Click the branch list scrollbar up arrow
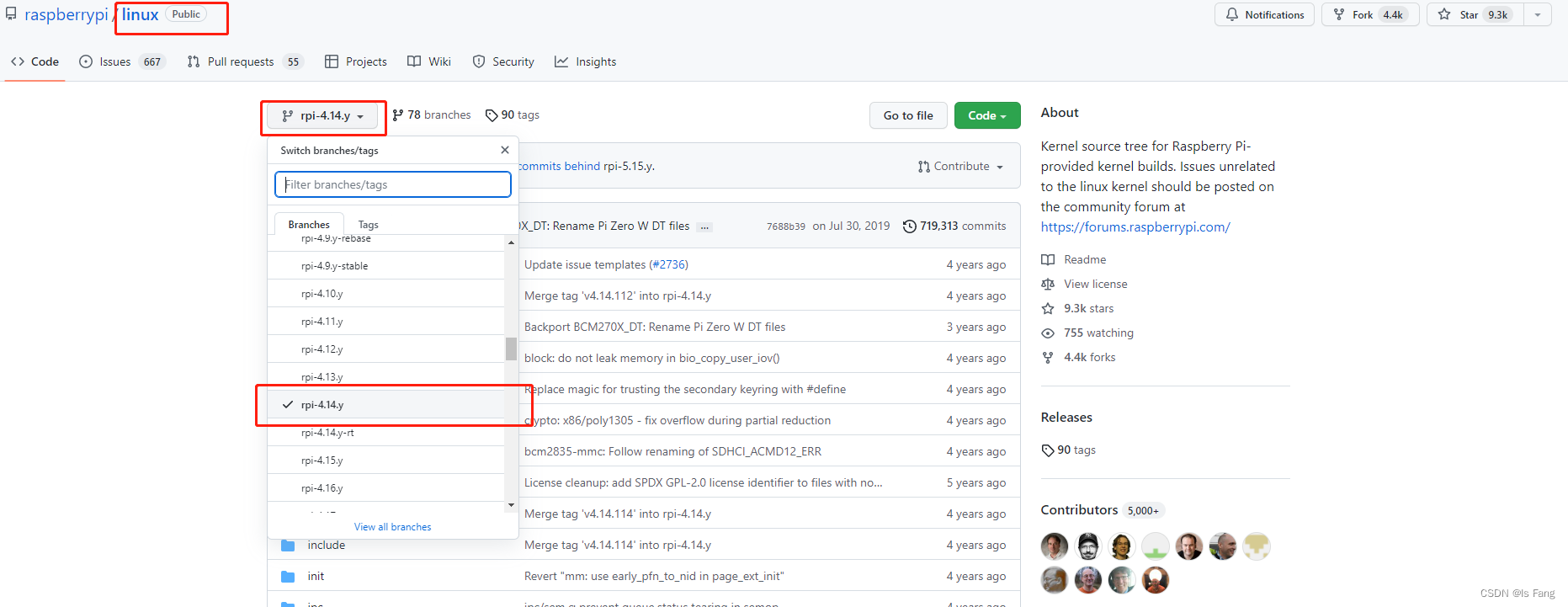1568x607 pixels. click(x=511, y=242)
